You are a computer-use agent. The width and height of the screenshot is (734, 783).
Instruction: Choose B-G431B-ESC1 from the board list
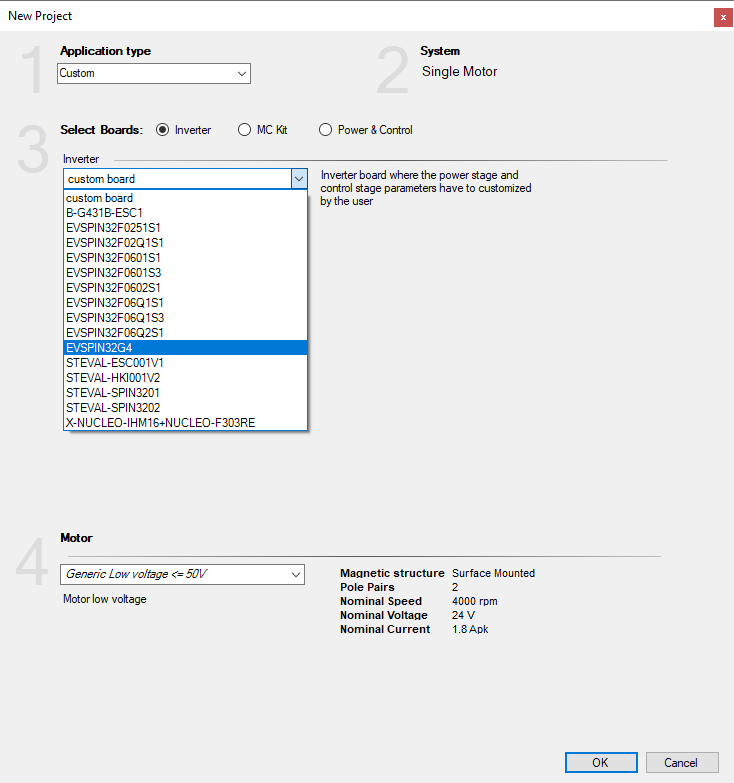click(x=185, y=213)
